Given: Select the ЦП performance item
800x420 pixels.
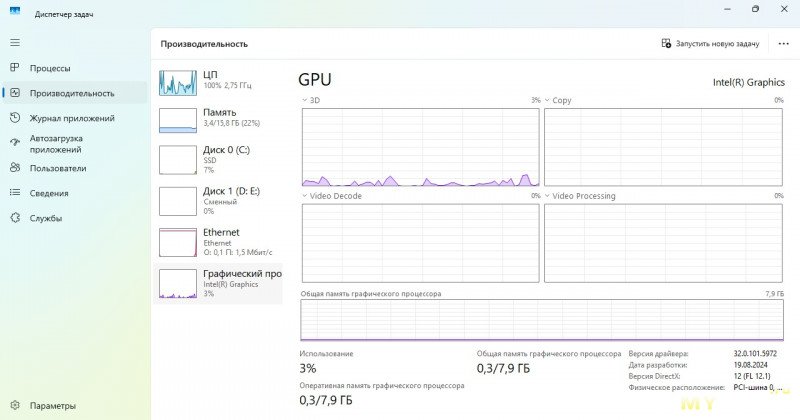Looking at the screenshot, I should pyautogui.click(x=220, y=81).
